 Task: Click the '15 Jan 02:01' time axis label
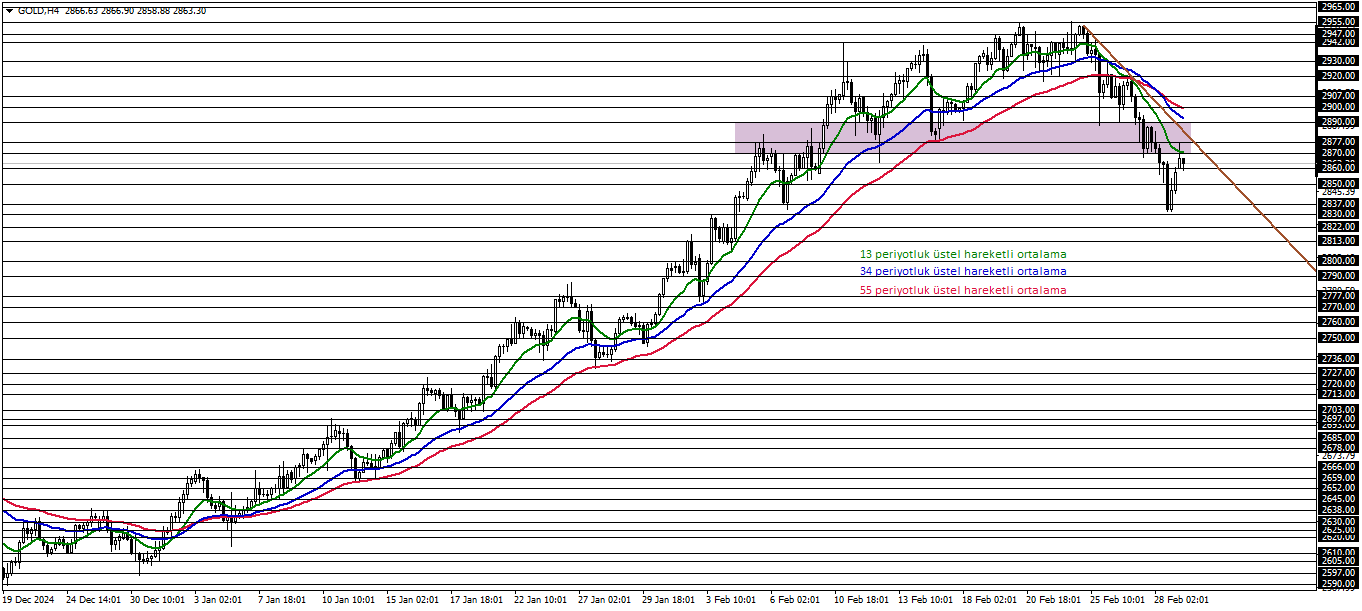412,600
